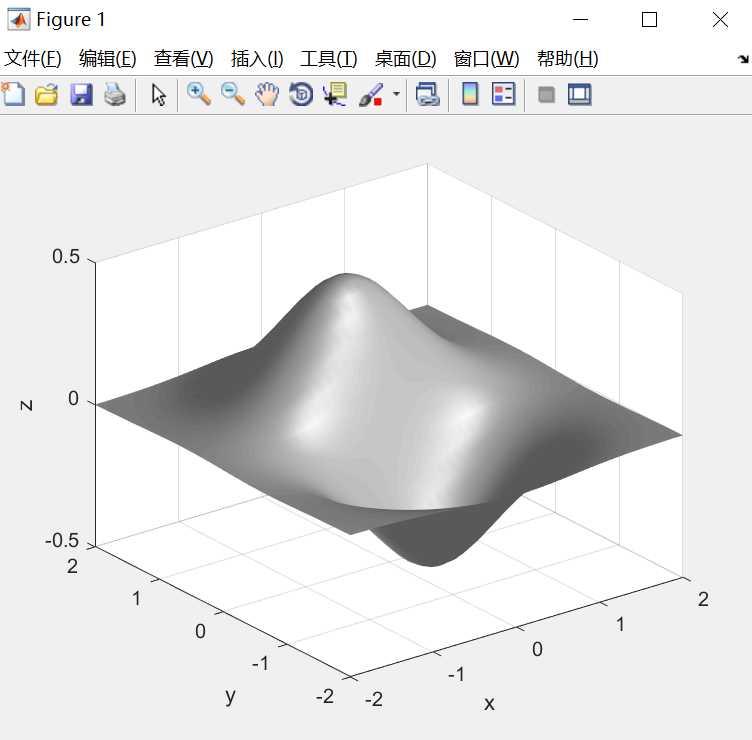Insert a colorbar via toolbar icon
The width and height of the screenshot is (752, 740).
click(470, 94)
